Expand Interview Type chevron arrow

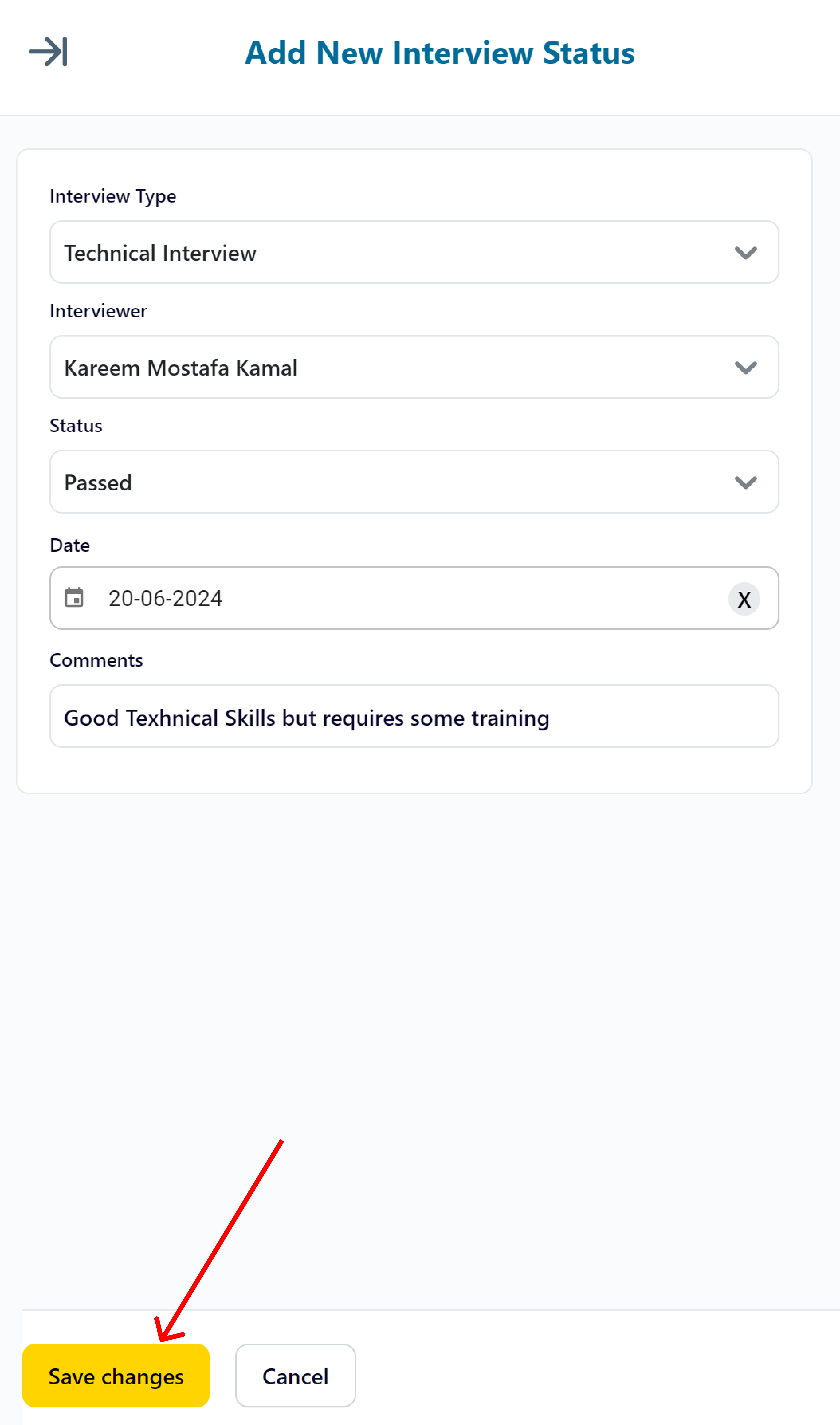click(x=746, y=253)
